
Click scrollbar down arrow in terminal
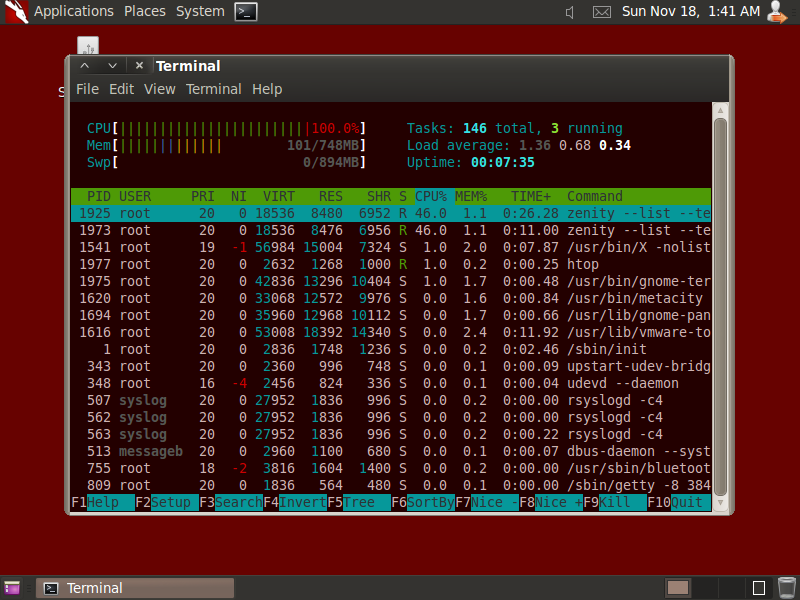click(720, 503)
